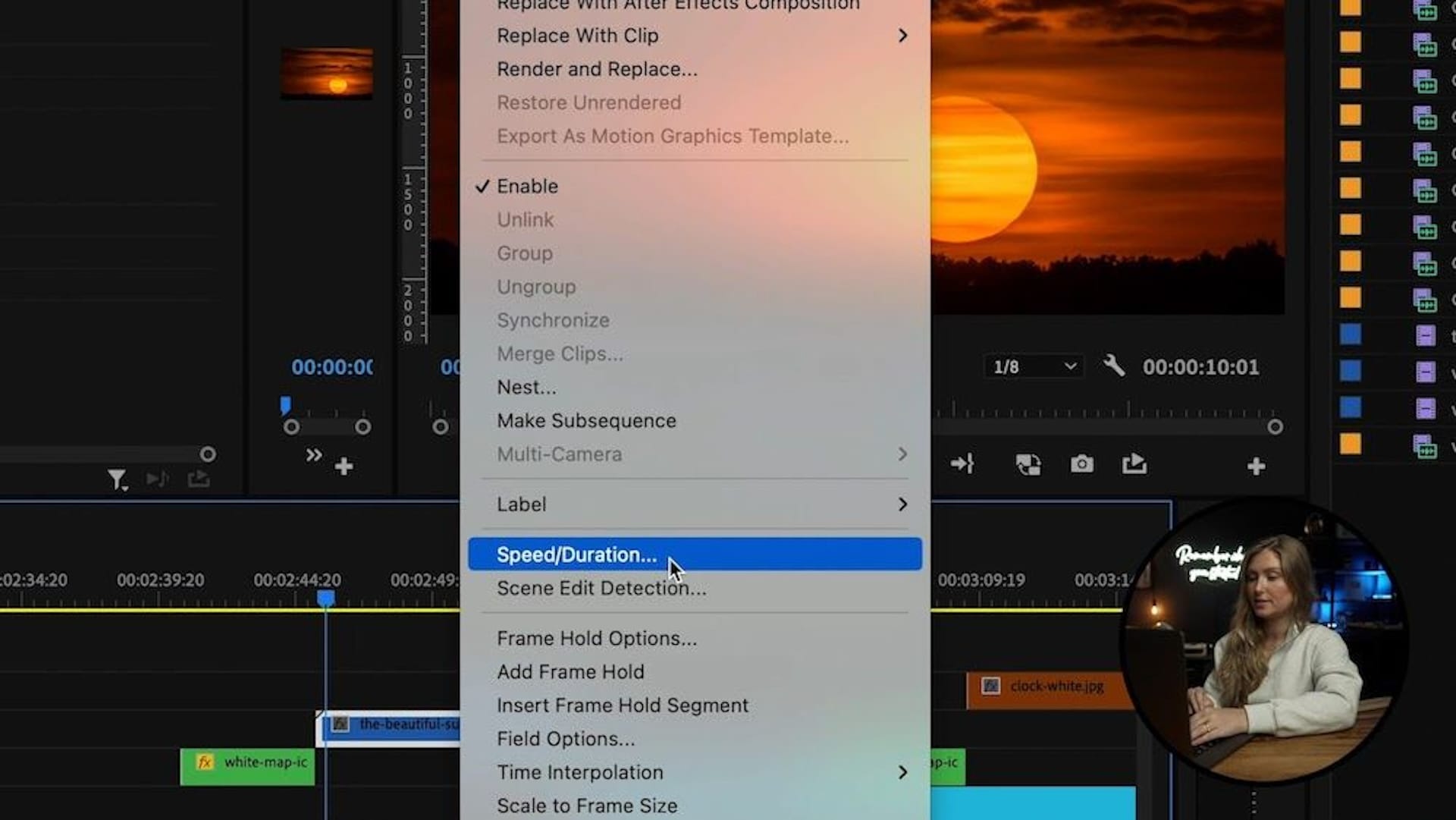Click the filter funnel icon in Project panel

[118, 479]
